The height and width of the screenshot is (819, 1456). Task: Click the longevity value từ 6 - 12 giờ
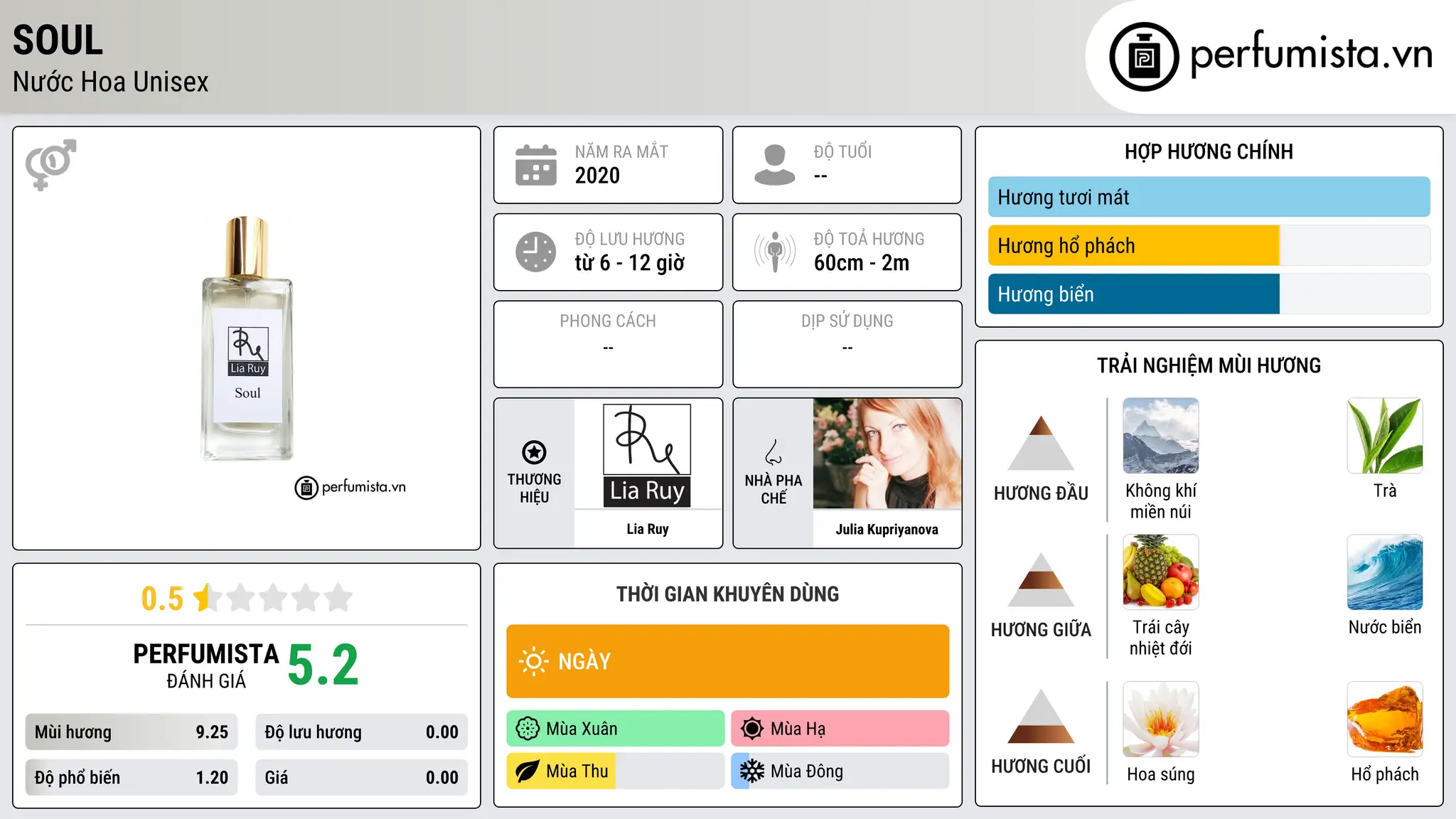pos(630,263)
